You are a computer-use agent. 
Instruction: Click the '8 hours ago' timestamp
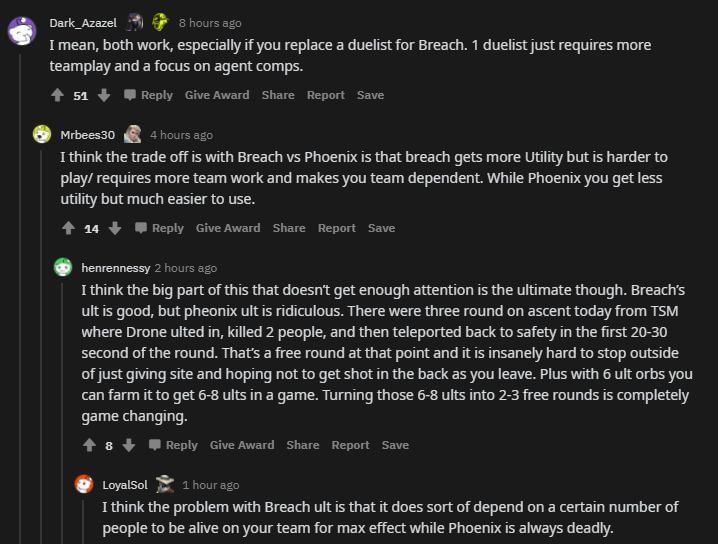coord(209,22)
